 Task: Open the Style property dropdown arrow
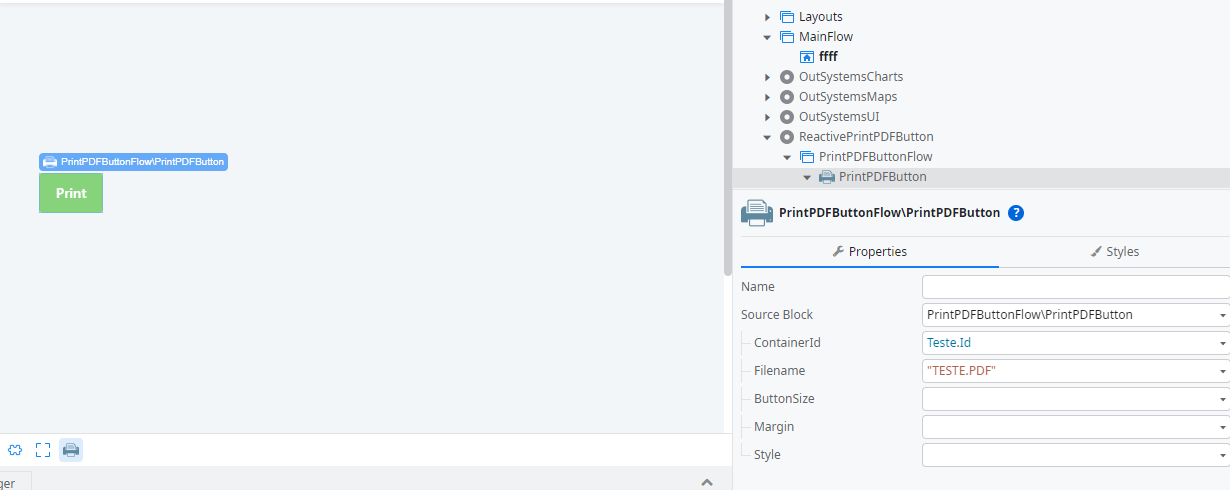[x=1224, y=455]
